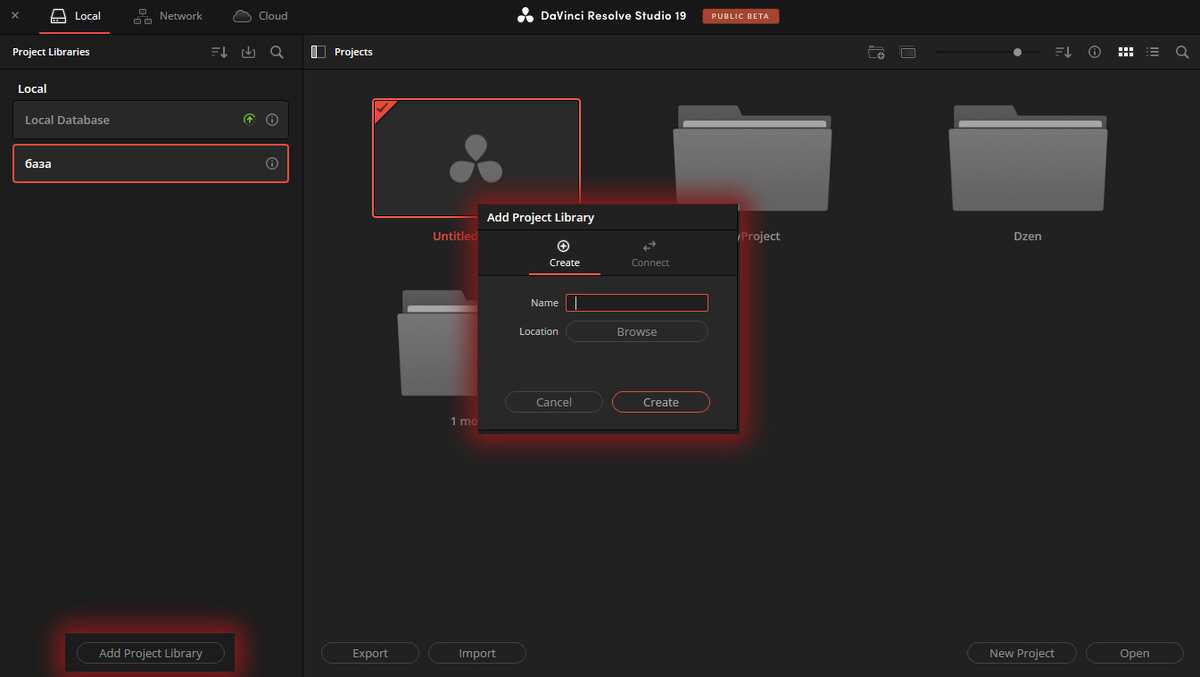Open the Projects sort order menu
This screenshot has height=677, width=1200.
coord(1064,52)
